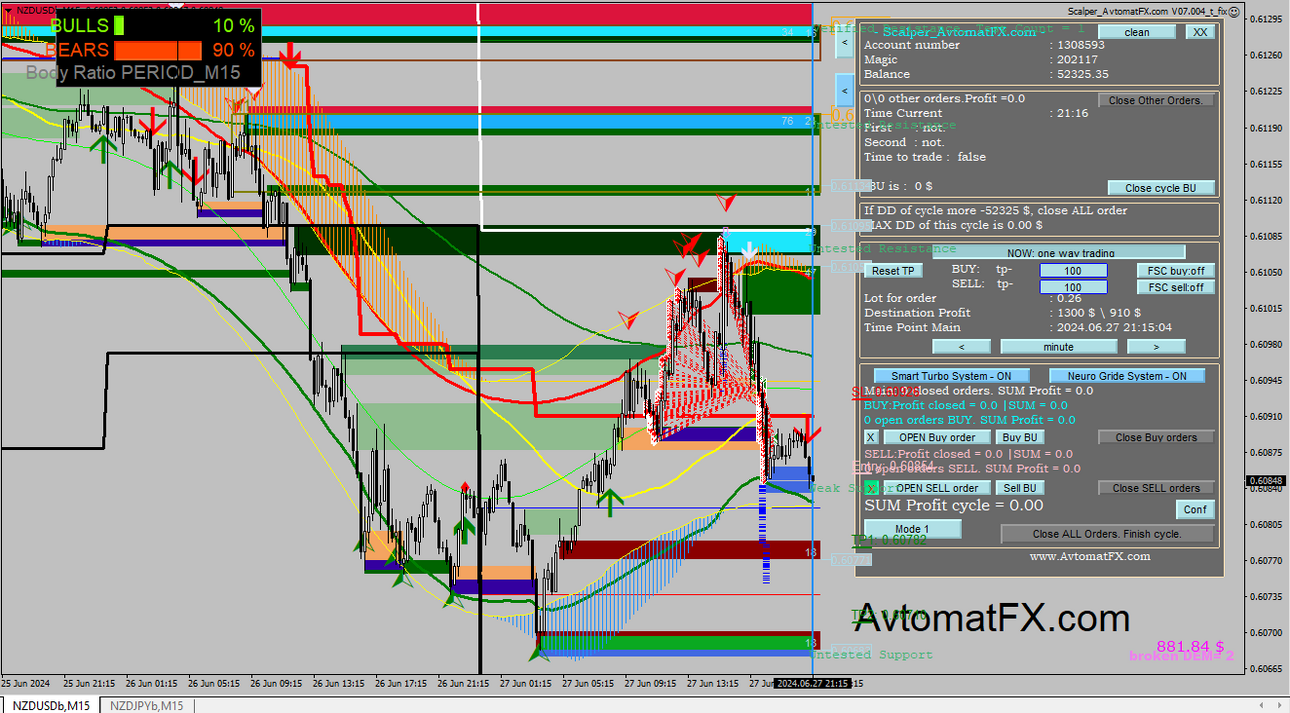The height and width of the screenshot is (713, 1290).
Task: Toggle FSC buy:off switch
Action: click(x=1176, y=271)
